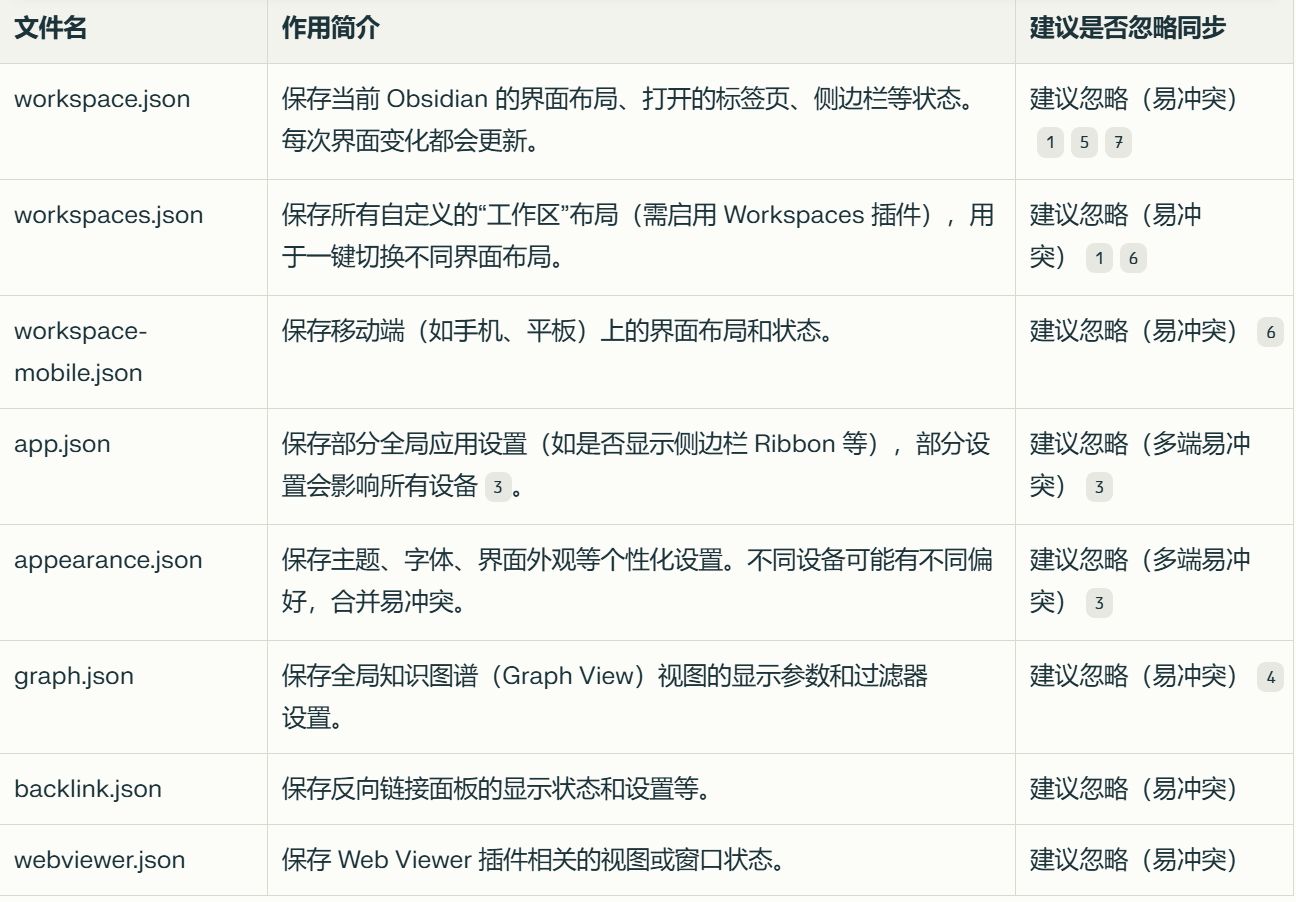1296x902 pixels.
Task: Open citation 6 in the workspaces.json row
Action: [x=1133, y=259]
